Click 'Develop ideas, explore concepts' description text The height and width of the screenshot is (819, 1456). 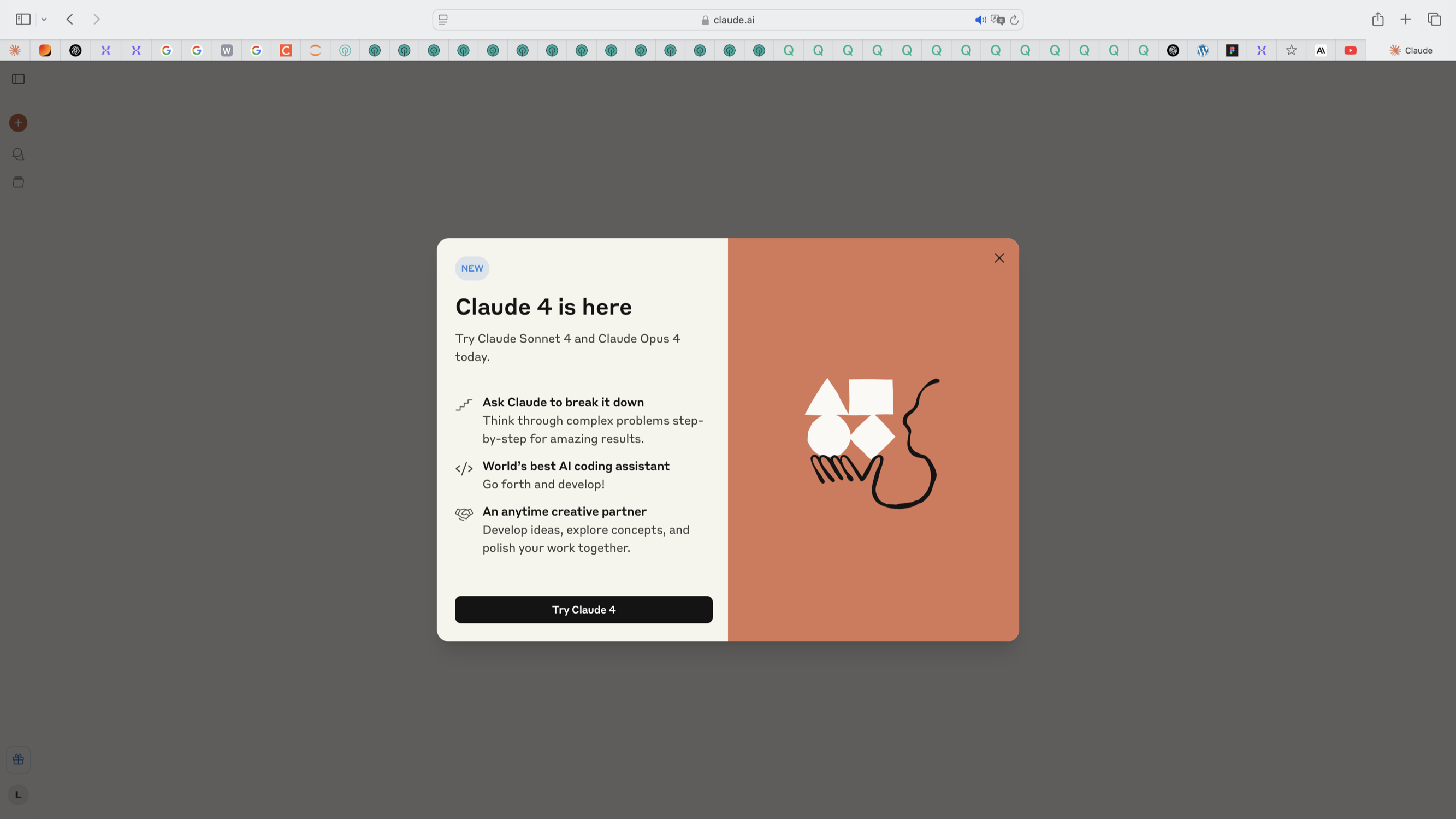585,539
